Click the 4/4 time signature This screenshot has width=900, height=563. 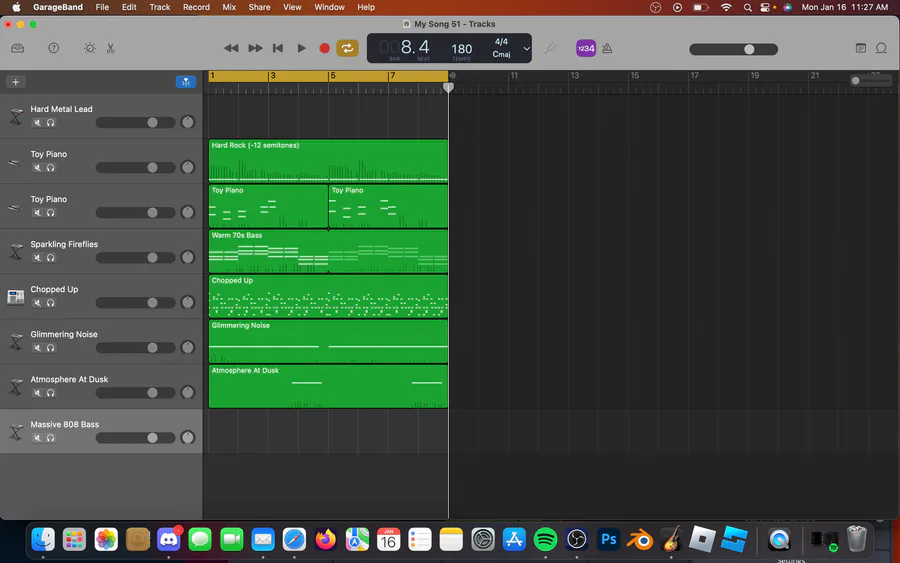[501, 42]
